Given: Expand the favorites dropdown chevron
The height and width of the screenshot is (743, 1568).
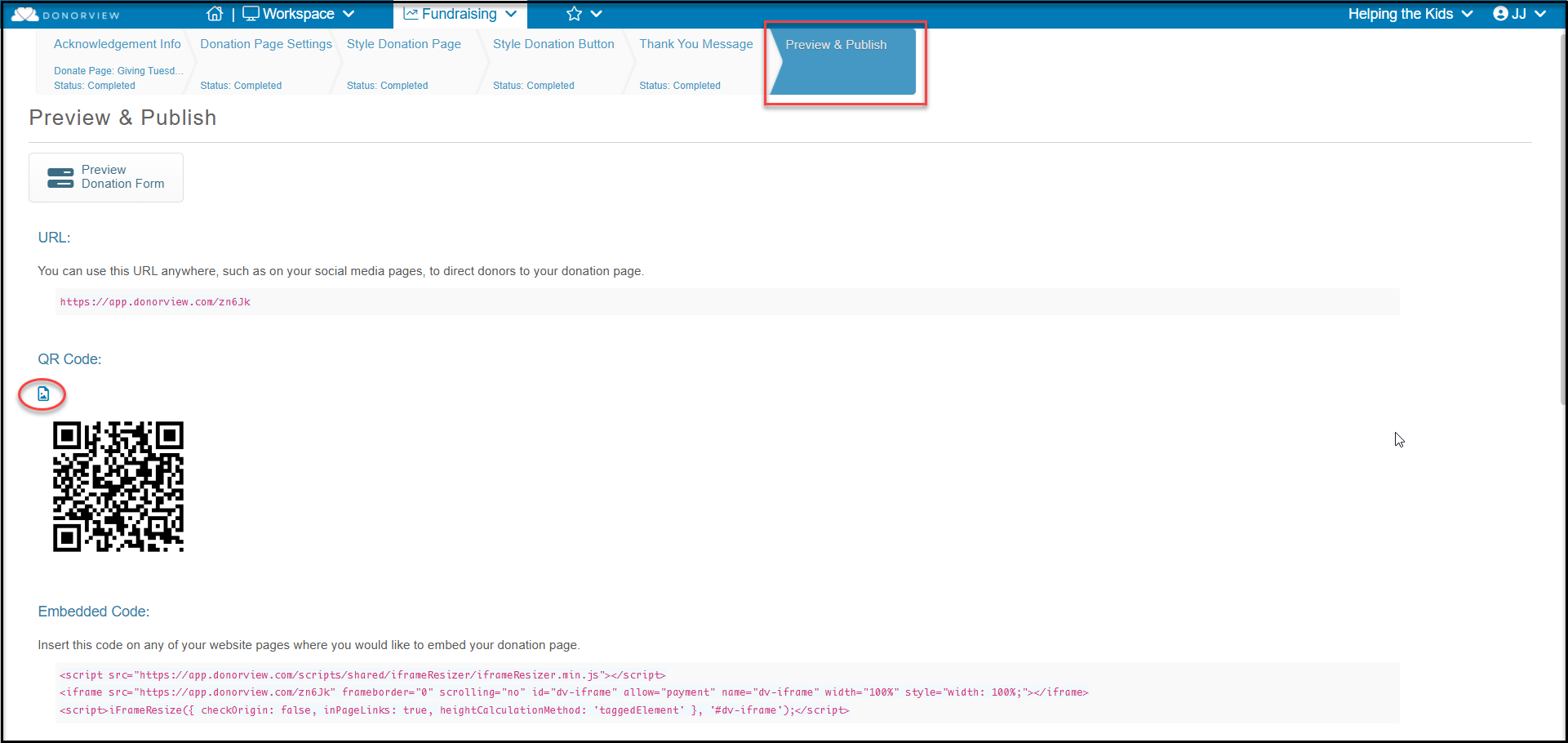Looking at the screenshot, I should (x=597, y=14).
